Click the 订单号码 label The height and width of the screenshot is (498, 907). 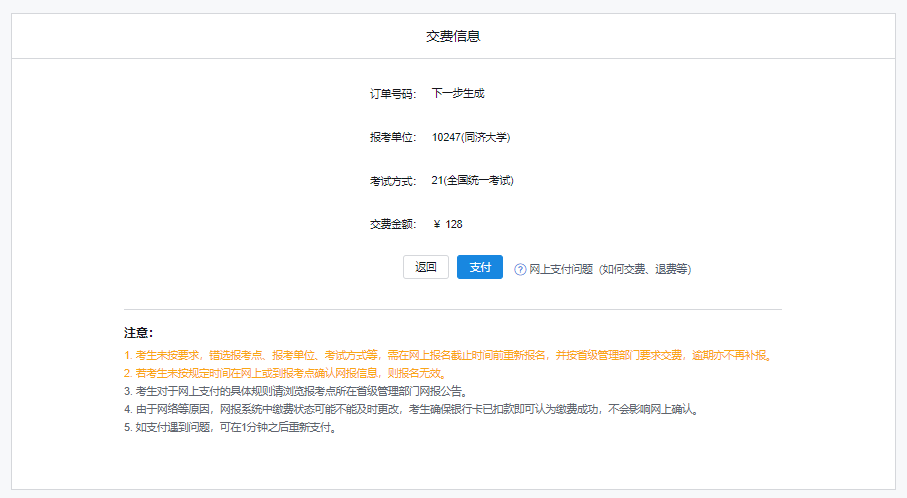(392, 94)
